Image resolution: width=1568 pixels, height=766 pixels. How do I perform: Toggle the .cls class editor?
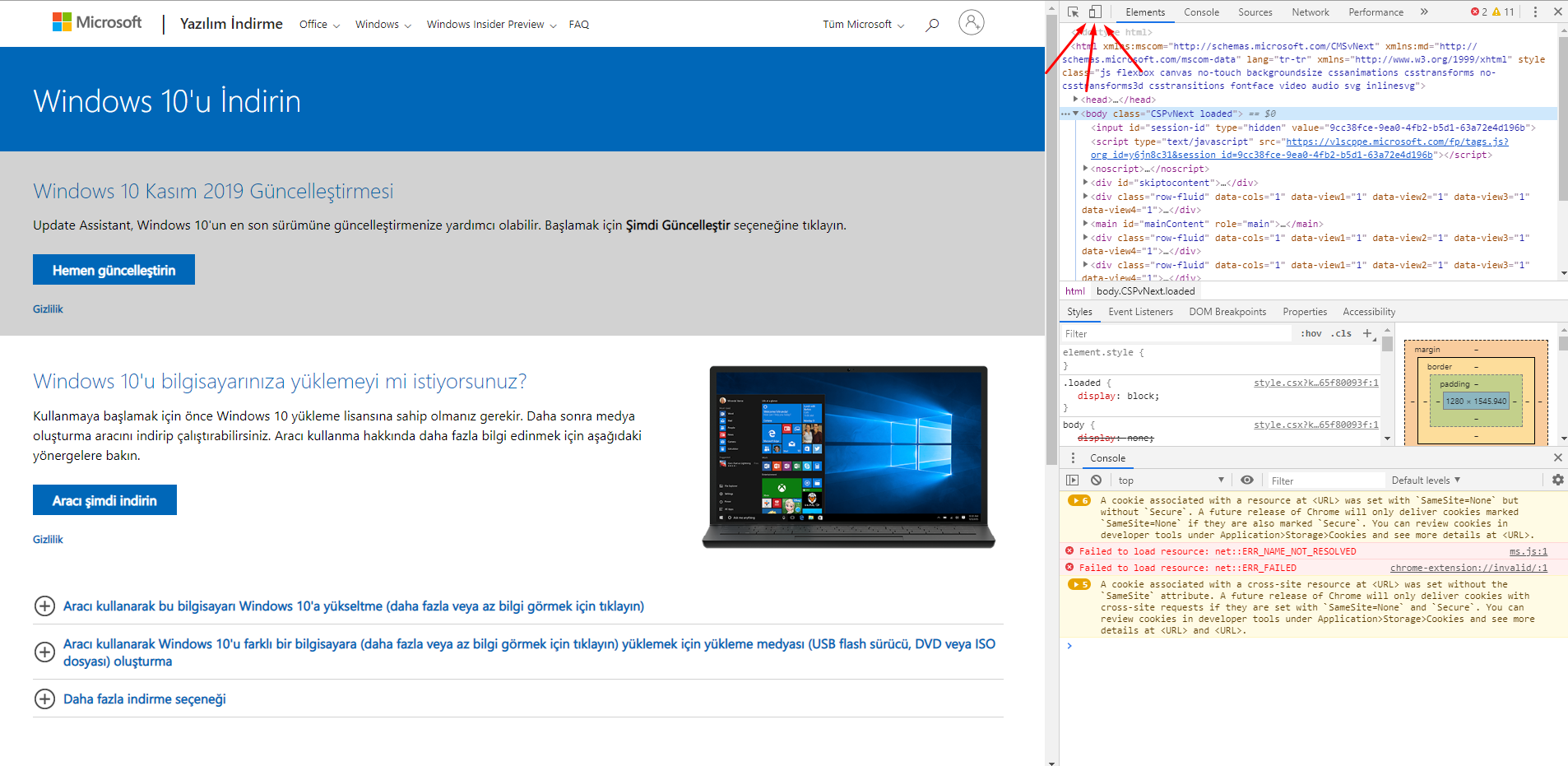click(x=1341, y=333)
